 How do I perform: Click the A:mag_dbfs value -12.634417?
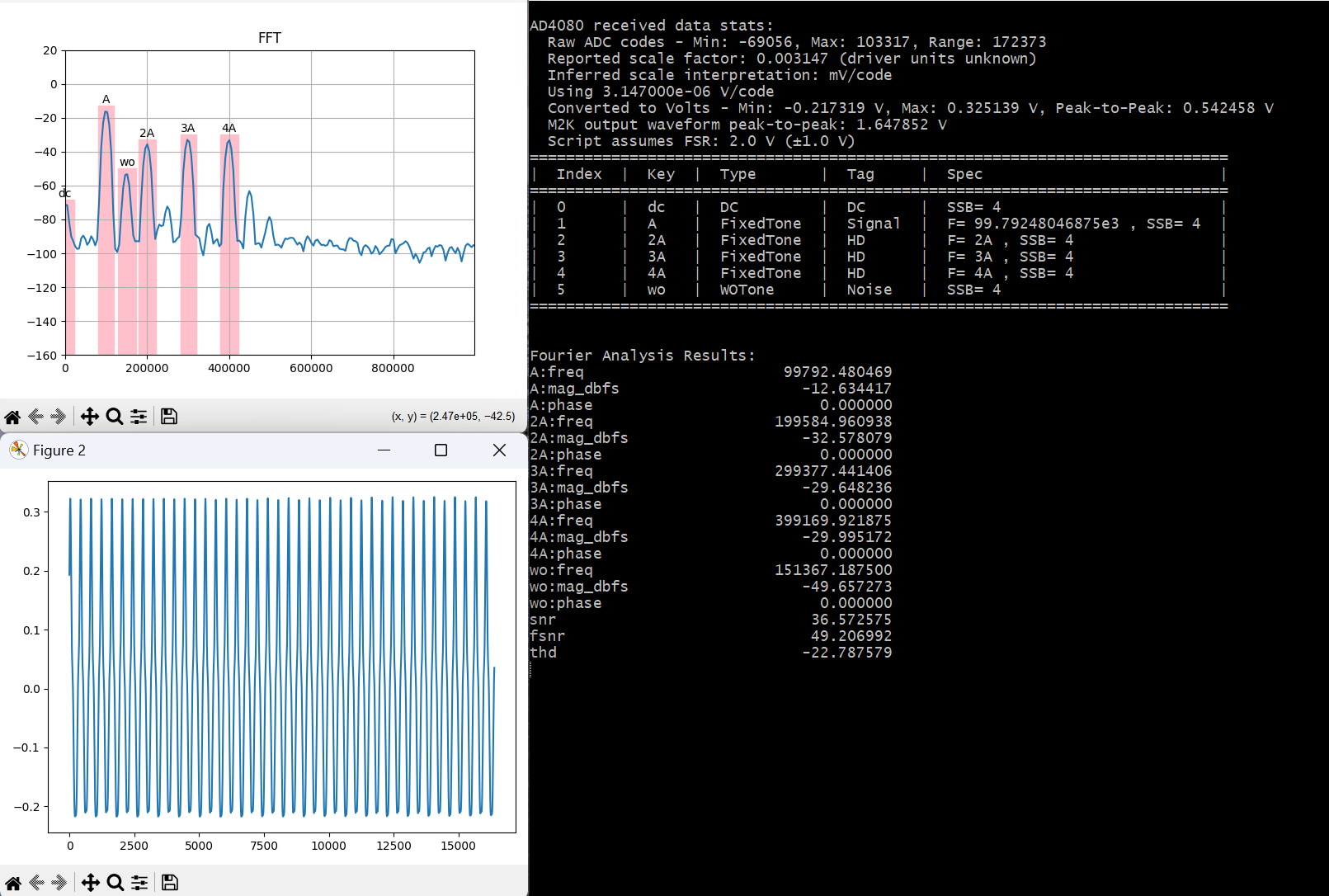click(x=846, y=389)
